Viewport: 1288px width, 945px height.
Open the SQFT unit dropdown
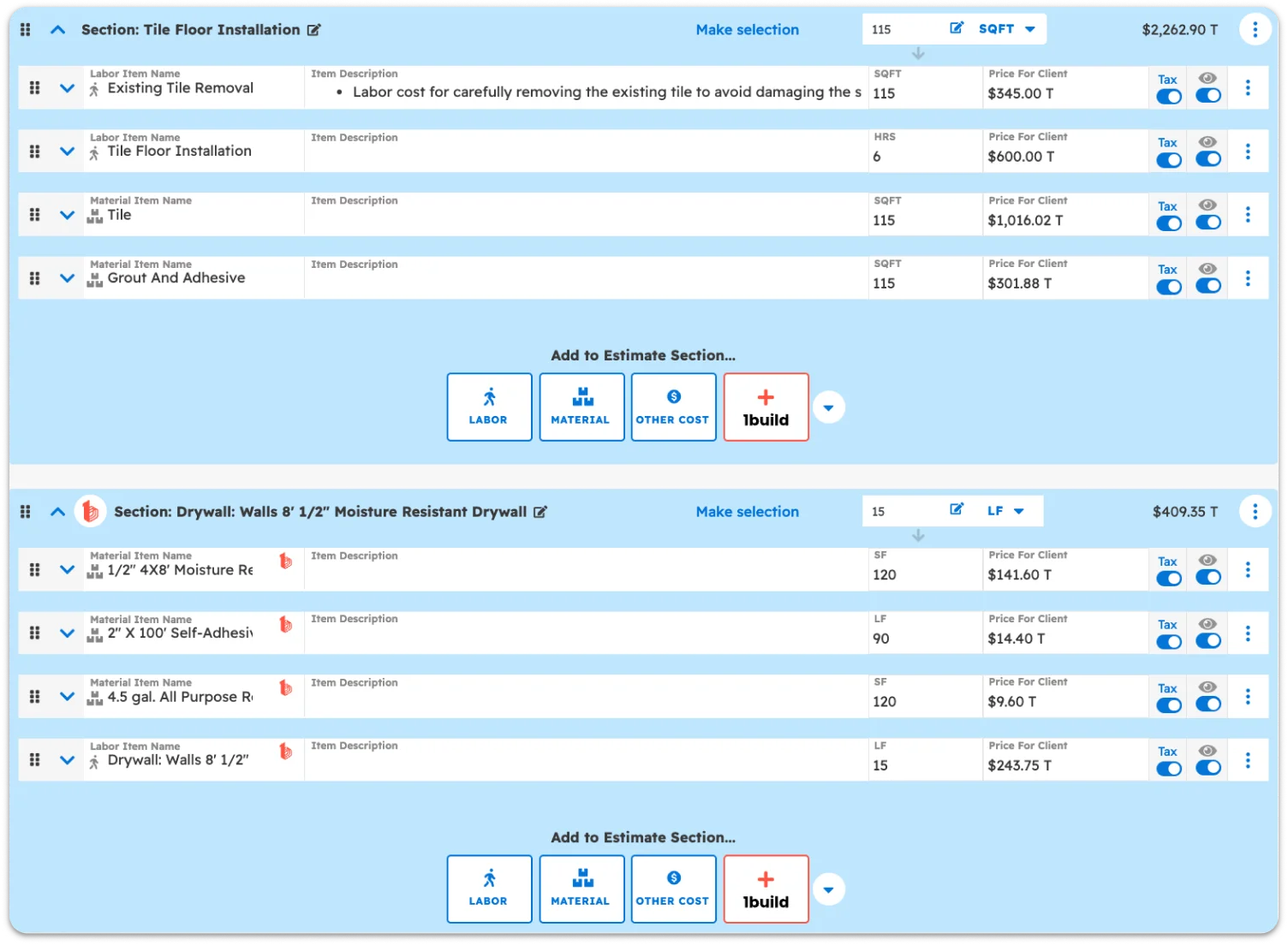[1007, 29]
